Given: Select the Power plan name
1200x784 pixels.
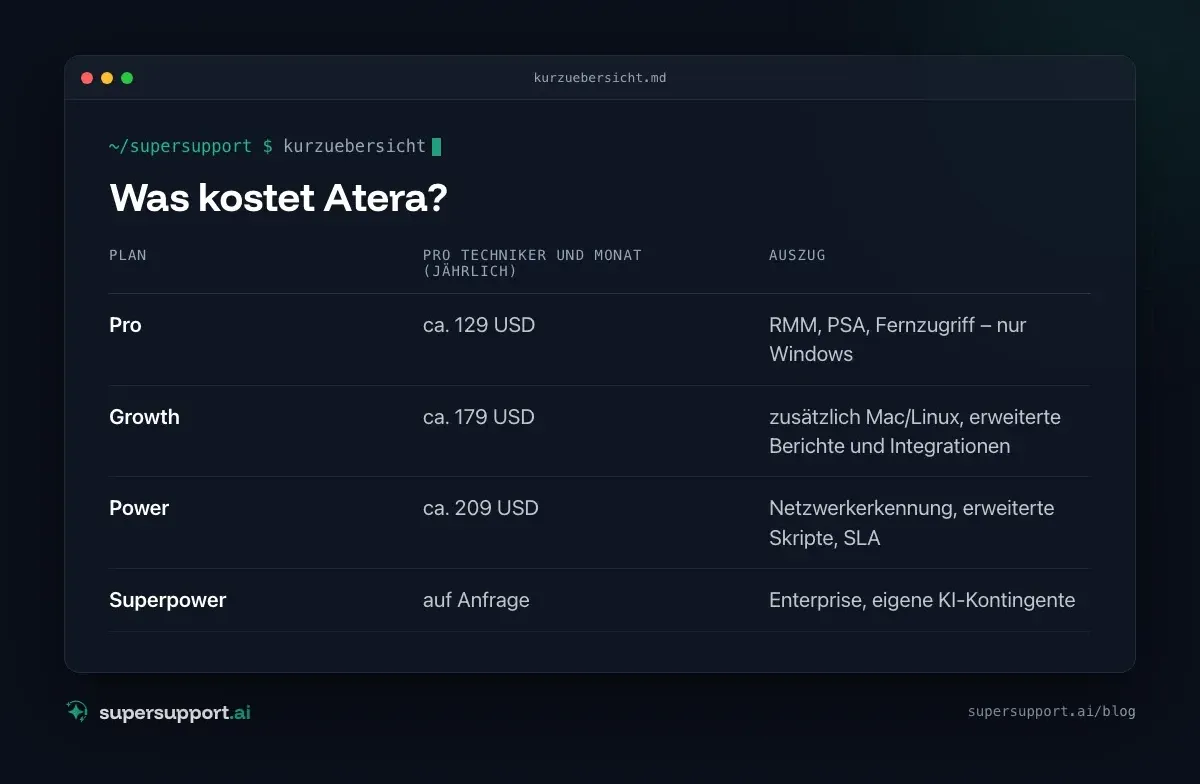Looking at the screenshot, I should (x=139, y=508).
